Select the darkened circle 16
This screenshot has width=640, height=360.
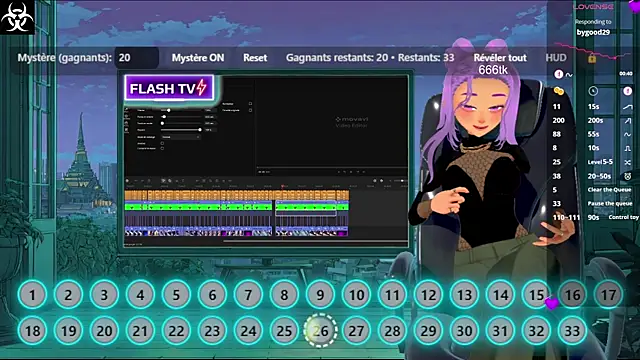tap(572, 294)
